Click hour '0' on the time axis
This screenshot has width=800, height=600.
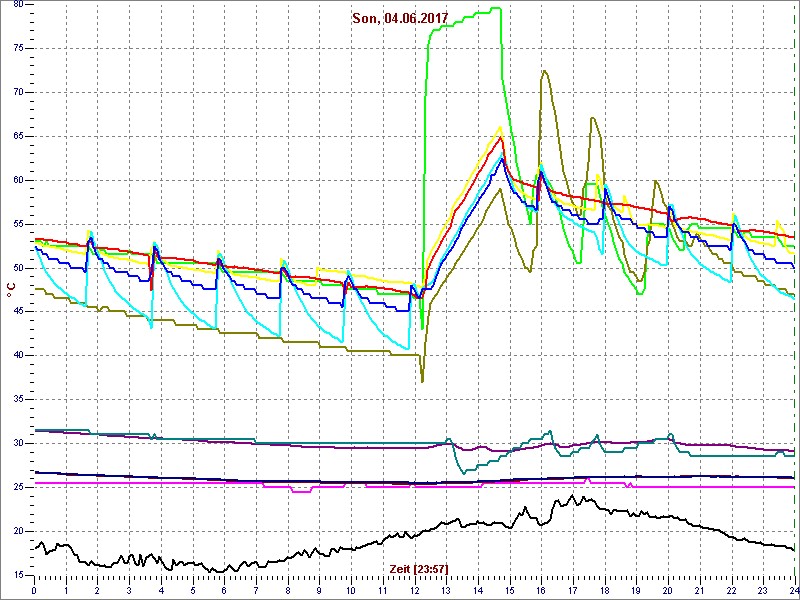tap(34, 590)
